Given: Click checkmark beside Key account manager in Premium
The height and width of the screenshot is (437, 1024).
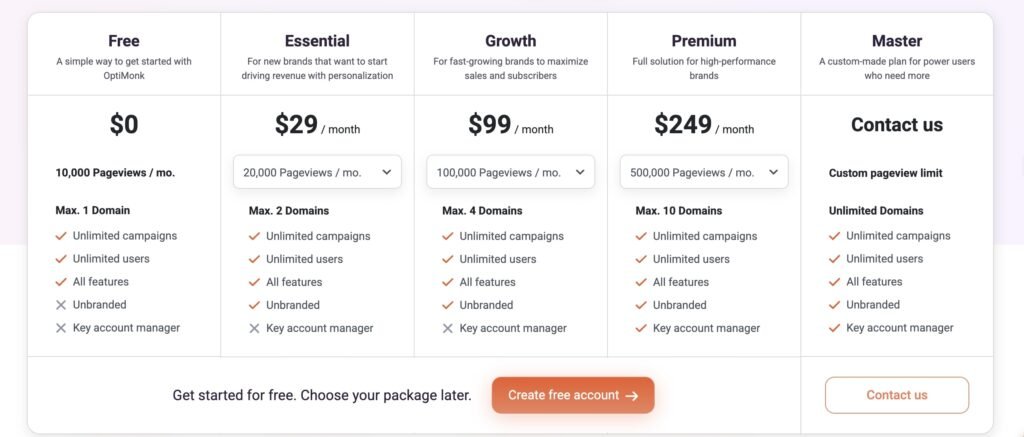Looking at the screenshot, I should pyautogui.click(x=641, y=328).
